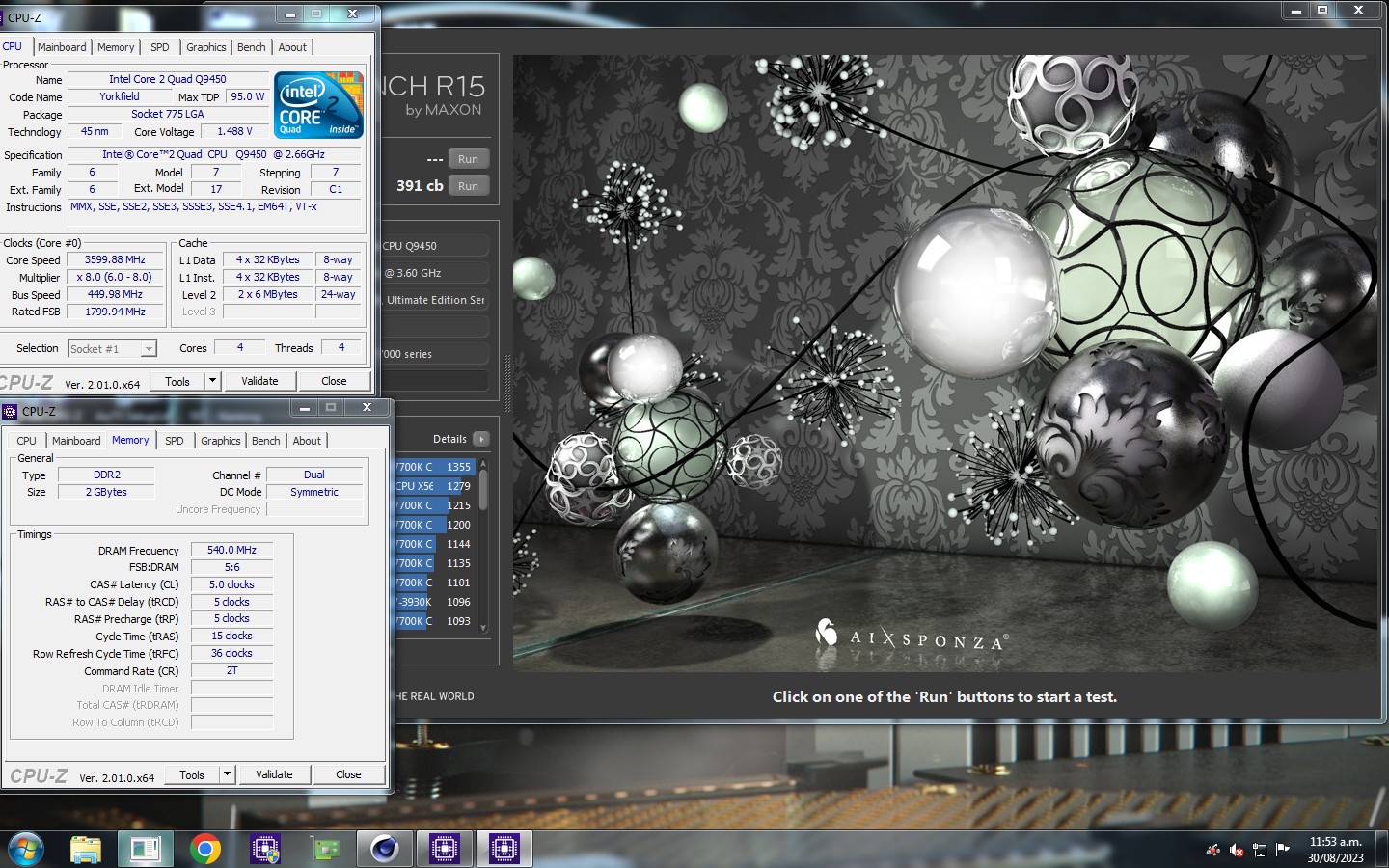
Task: Click the Name value Intel Core 2 Quad Q9450
Action: click(167, 79)
